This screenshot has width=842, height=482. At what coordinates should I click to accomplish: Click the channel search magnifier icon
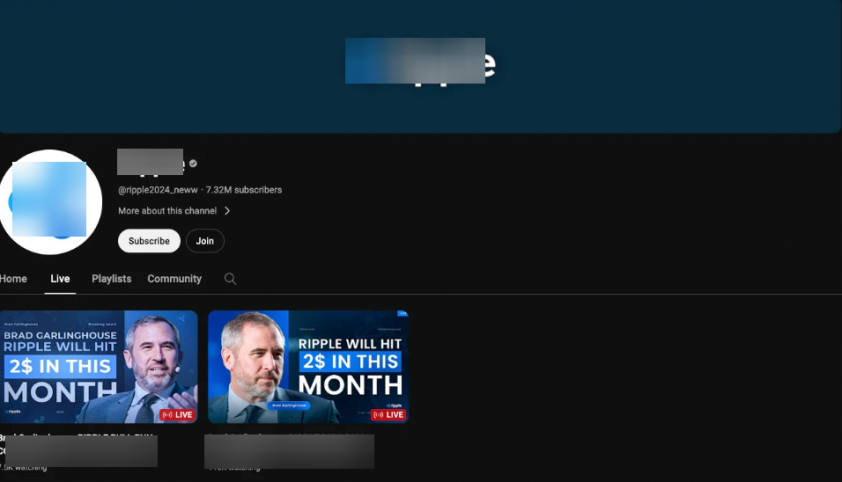(230, 279)
